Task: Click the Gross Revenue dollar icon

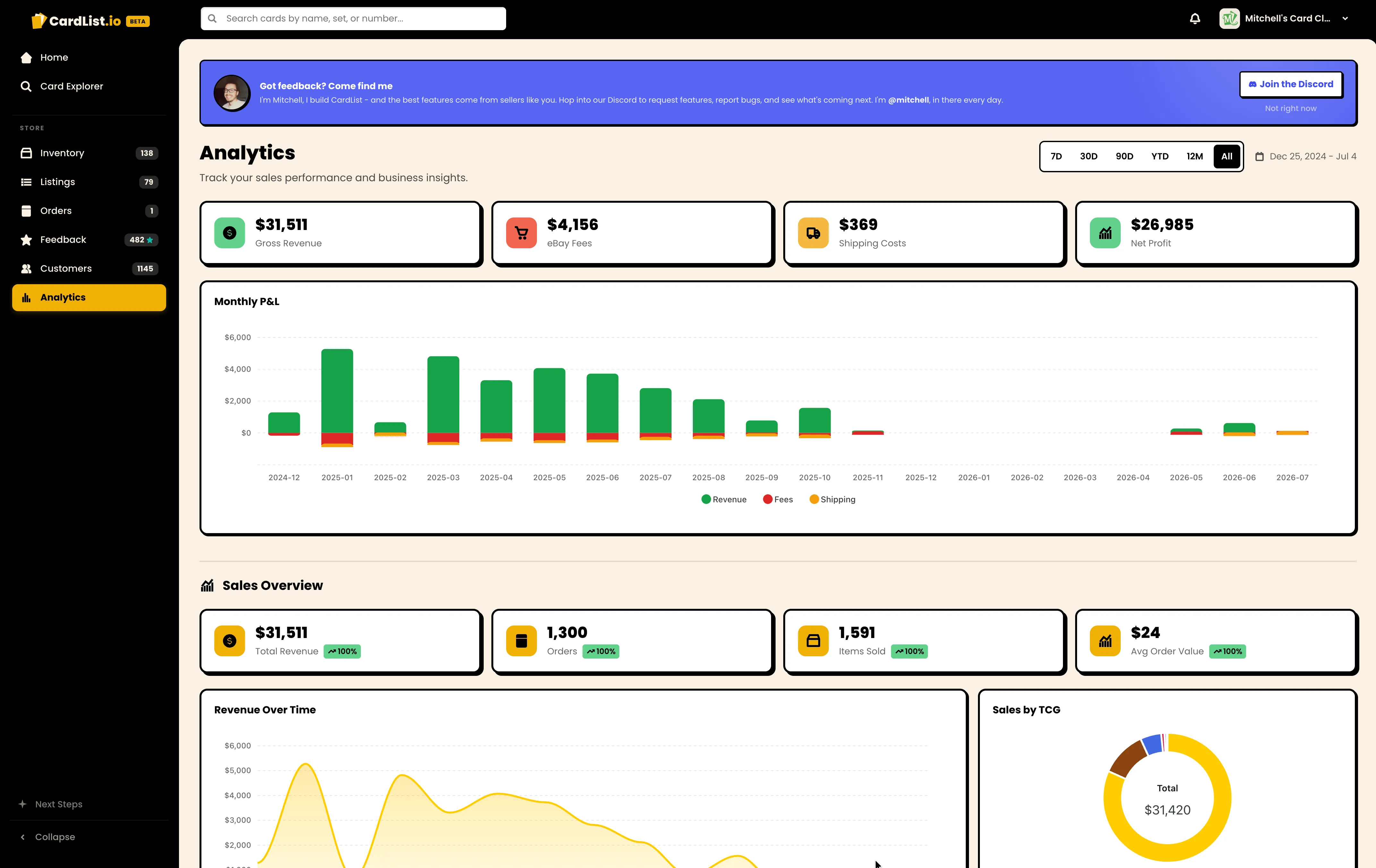Action: (230, 233)
